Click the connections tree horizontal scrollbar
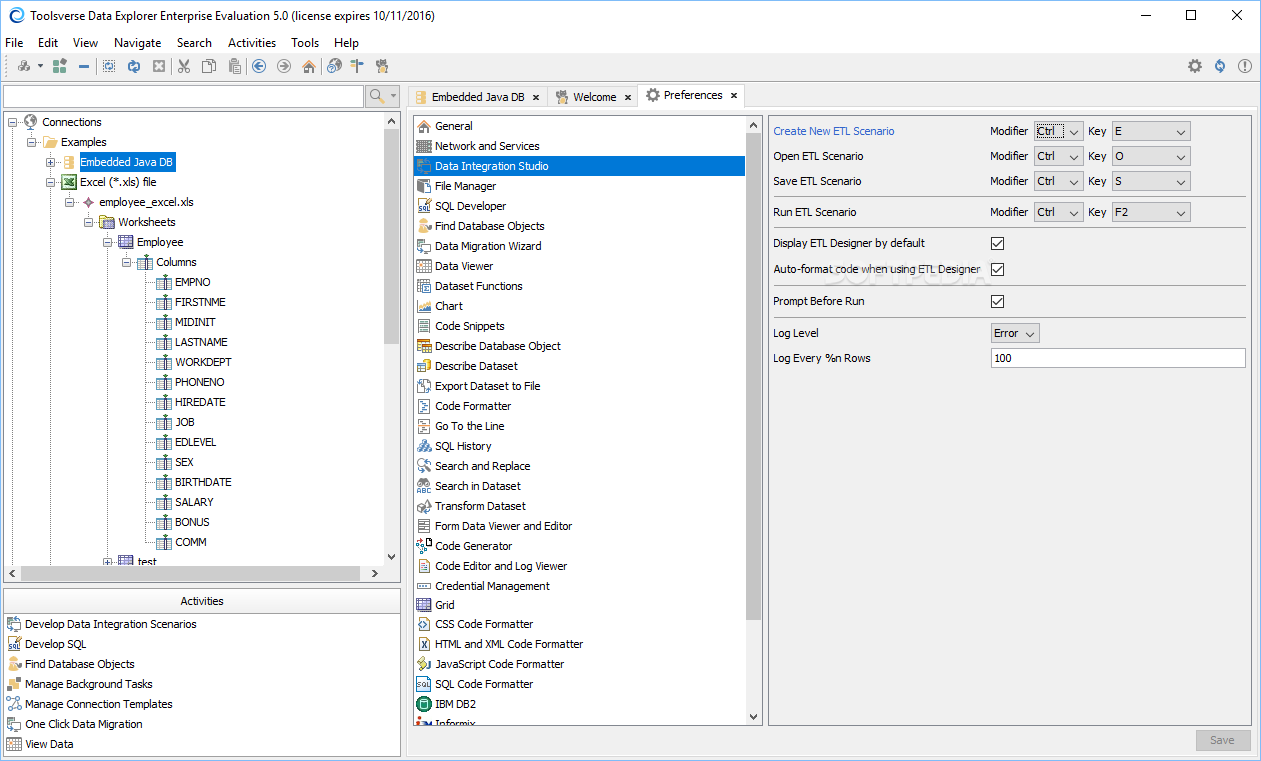Image resolution: width=1261 pixels, height=761 pixels. [188, 573]
